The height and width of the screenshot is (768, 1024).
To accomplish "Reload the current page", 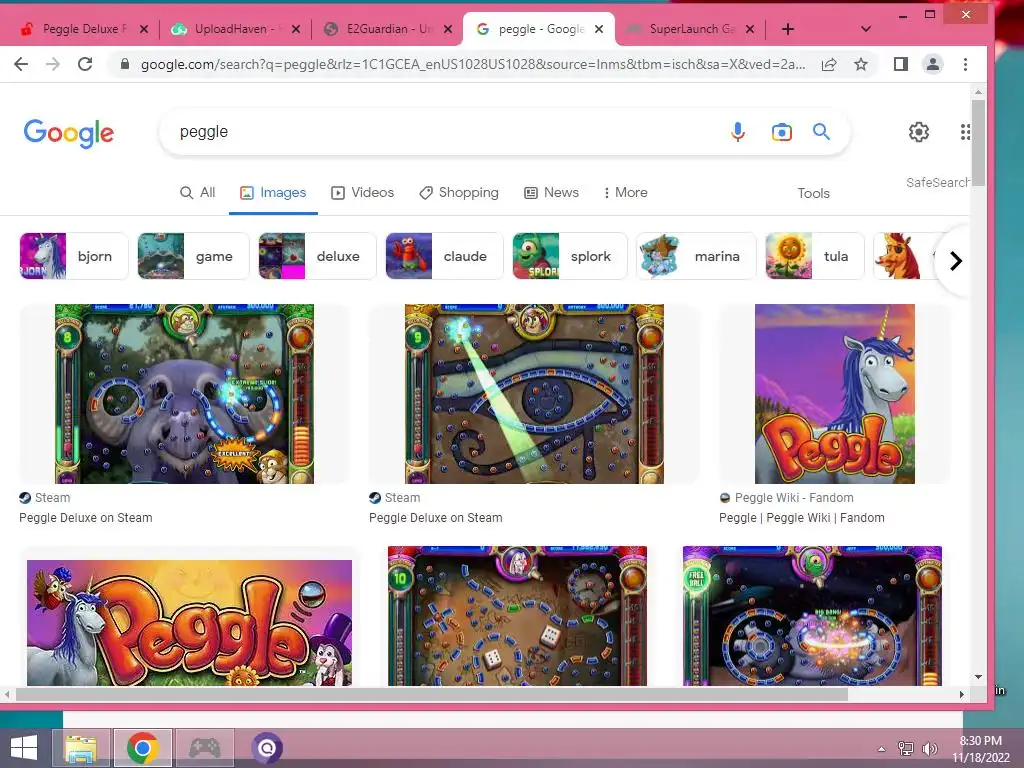I will click(x=85, y=64).
